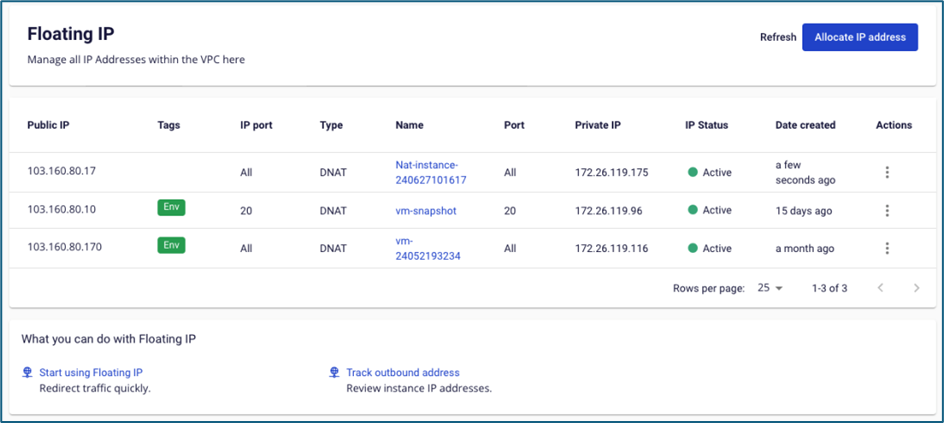The width and height of the screenshot is (944, 423).
Task: Click Date created column header
Action: click(805, 125)
